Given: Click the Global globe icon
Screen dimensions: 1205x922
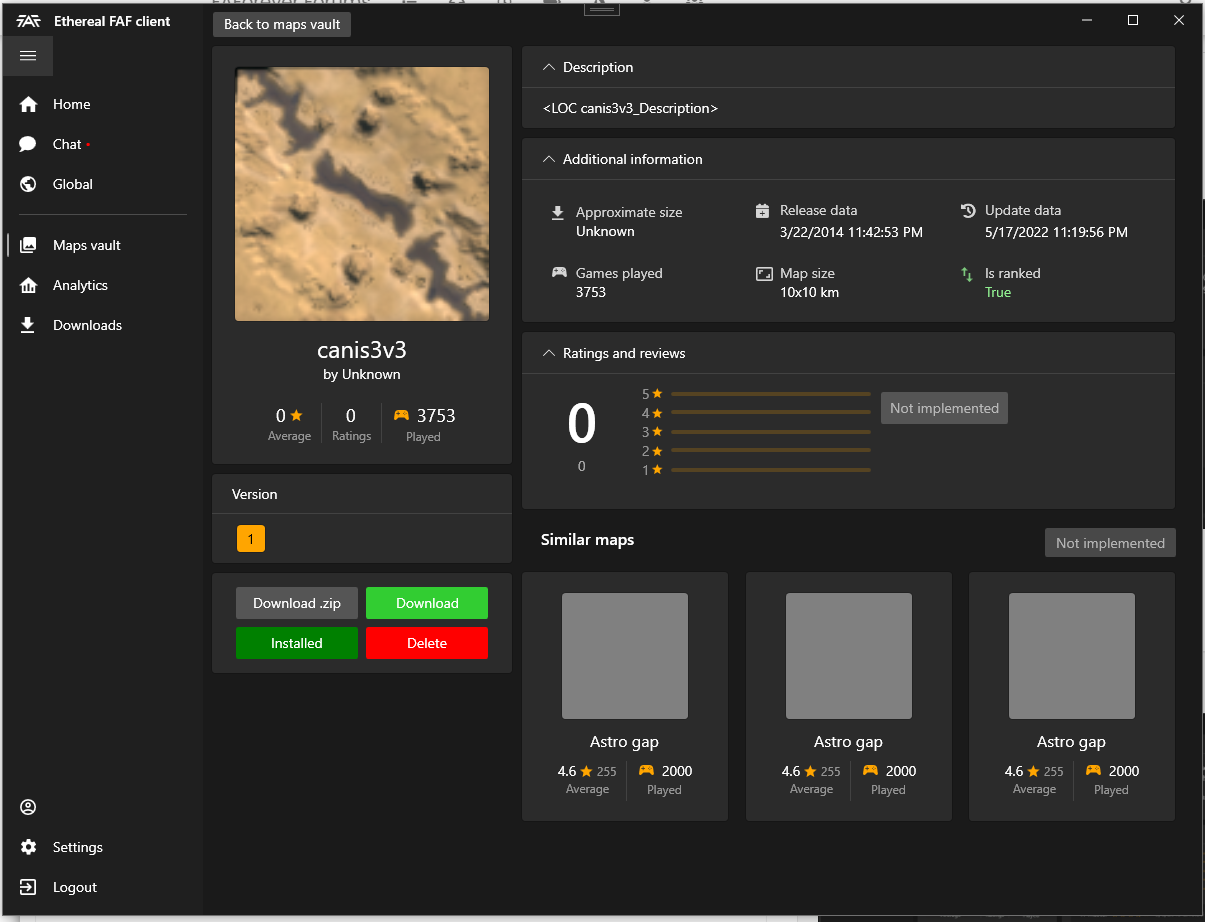Looking at the screenshot, I should pyautogui.click(x=28, y=184).
